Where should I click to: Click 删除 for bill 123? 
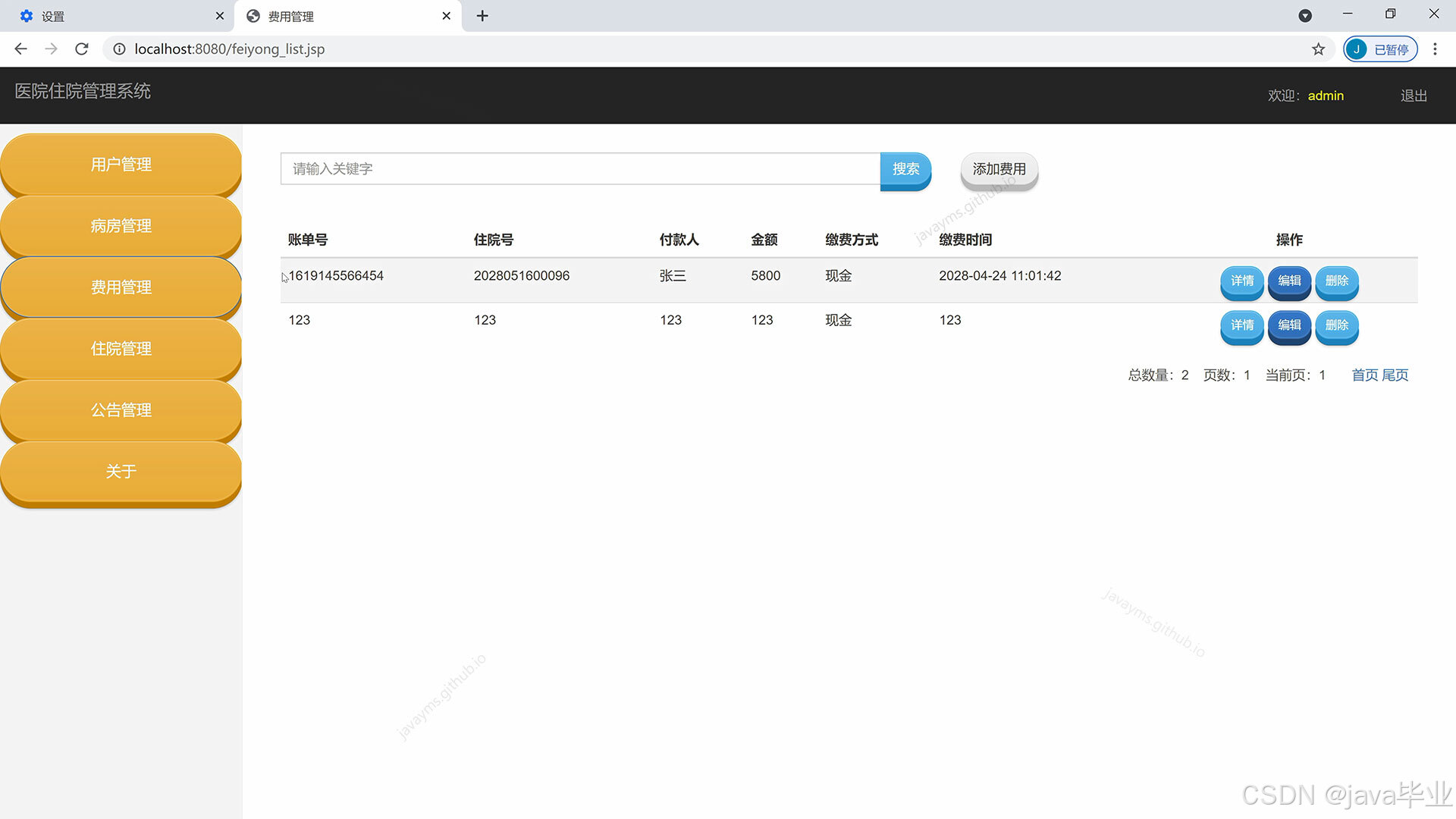coord(1336,326)
